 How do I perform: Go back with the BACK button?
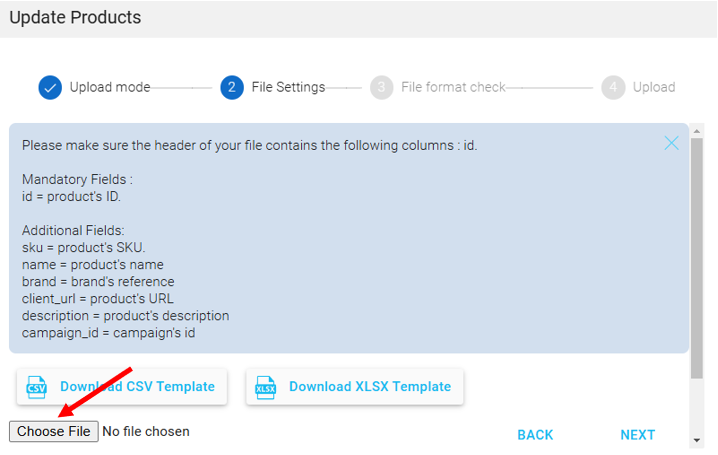coord(535,434)
